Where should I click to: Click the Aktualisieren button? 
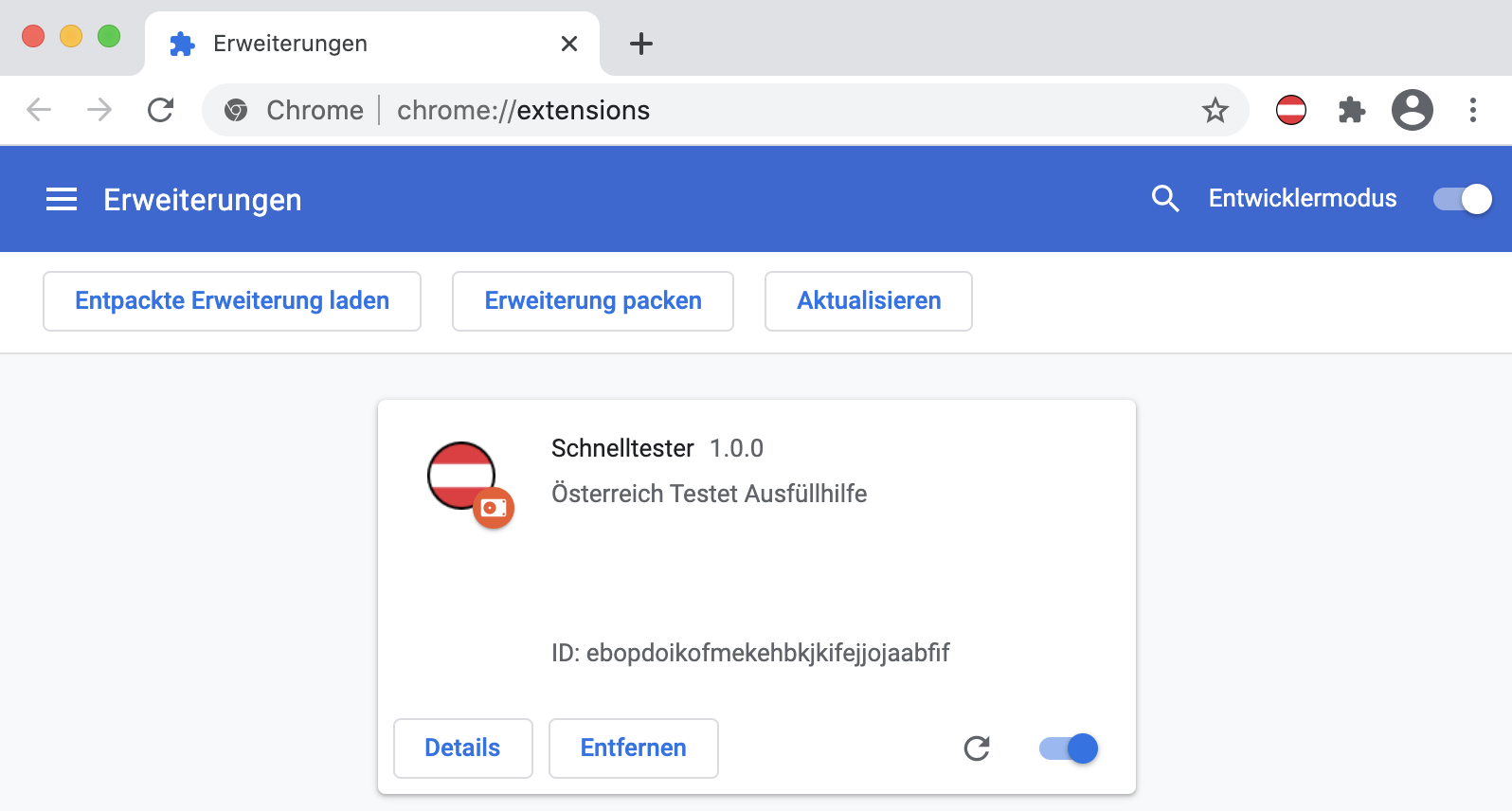tap(869, 301)
